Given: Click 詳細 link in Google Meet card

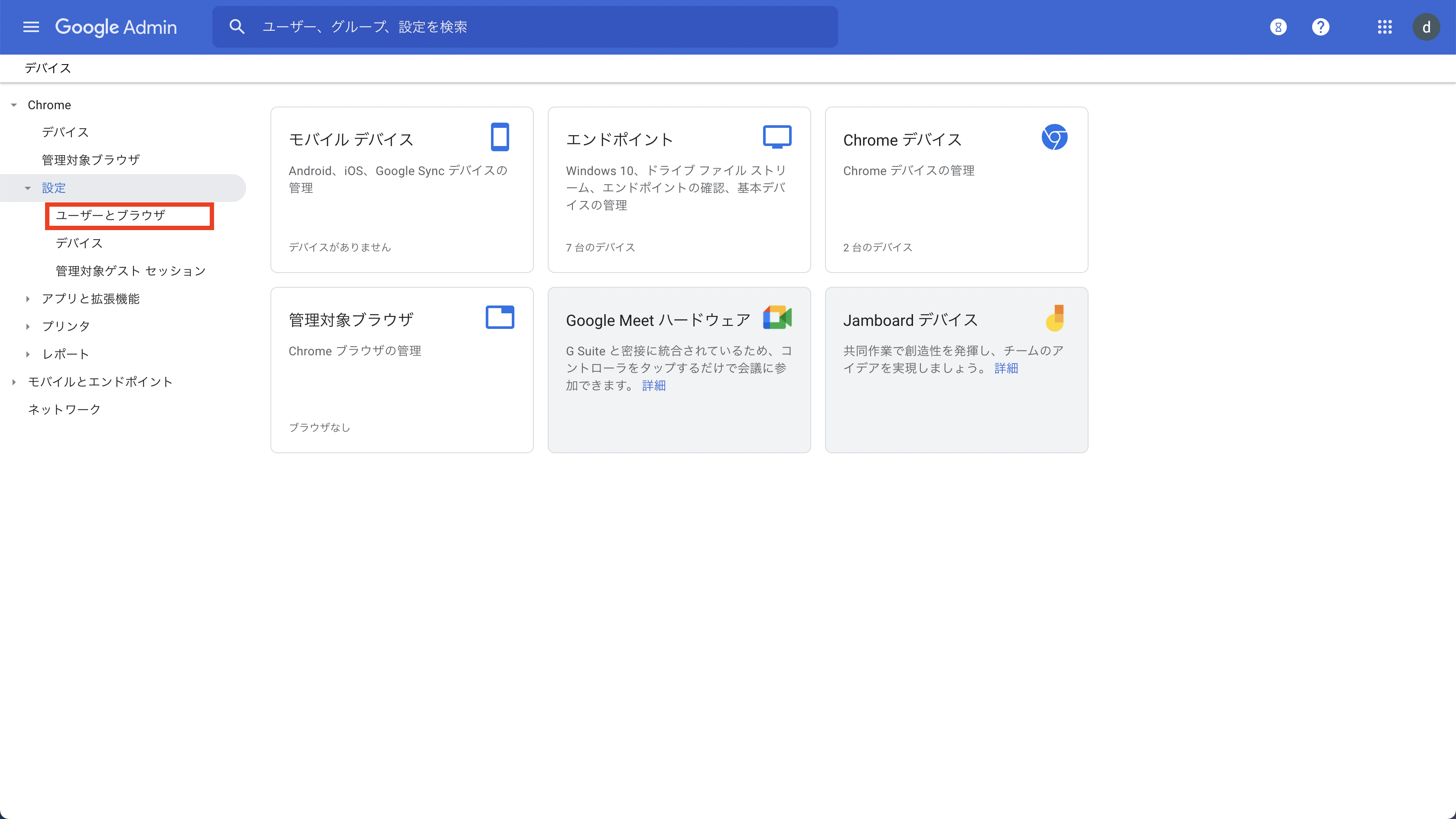Looking at the screenshot, I should (654, 386).
